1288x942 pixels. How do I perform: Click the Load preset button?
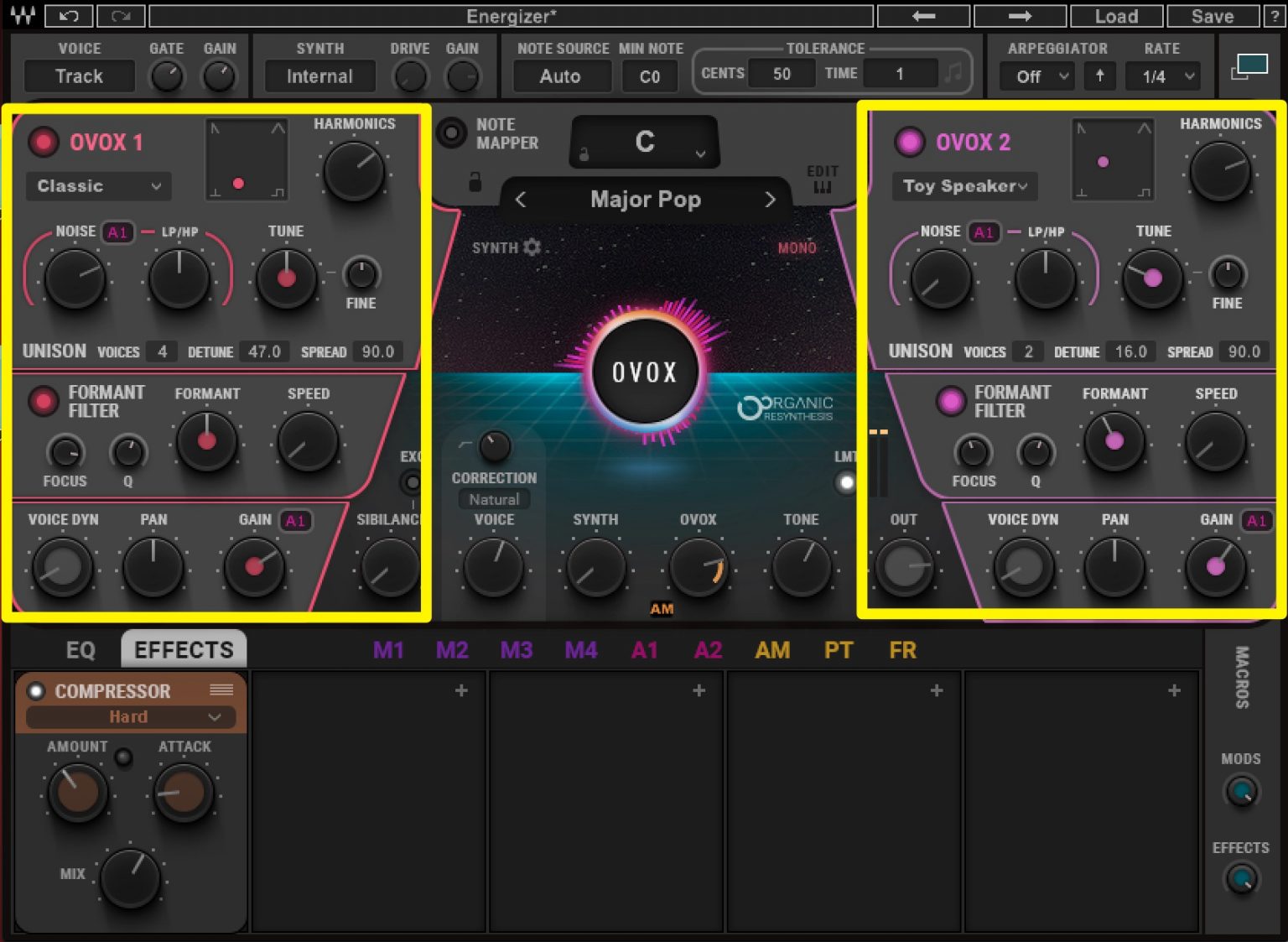(x=1116, y=16)
